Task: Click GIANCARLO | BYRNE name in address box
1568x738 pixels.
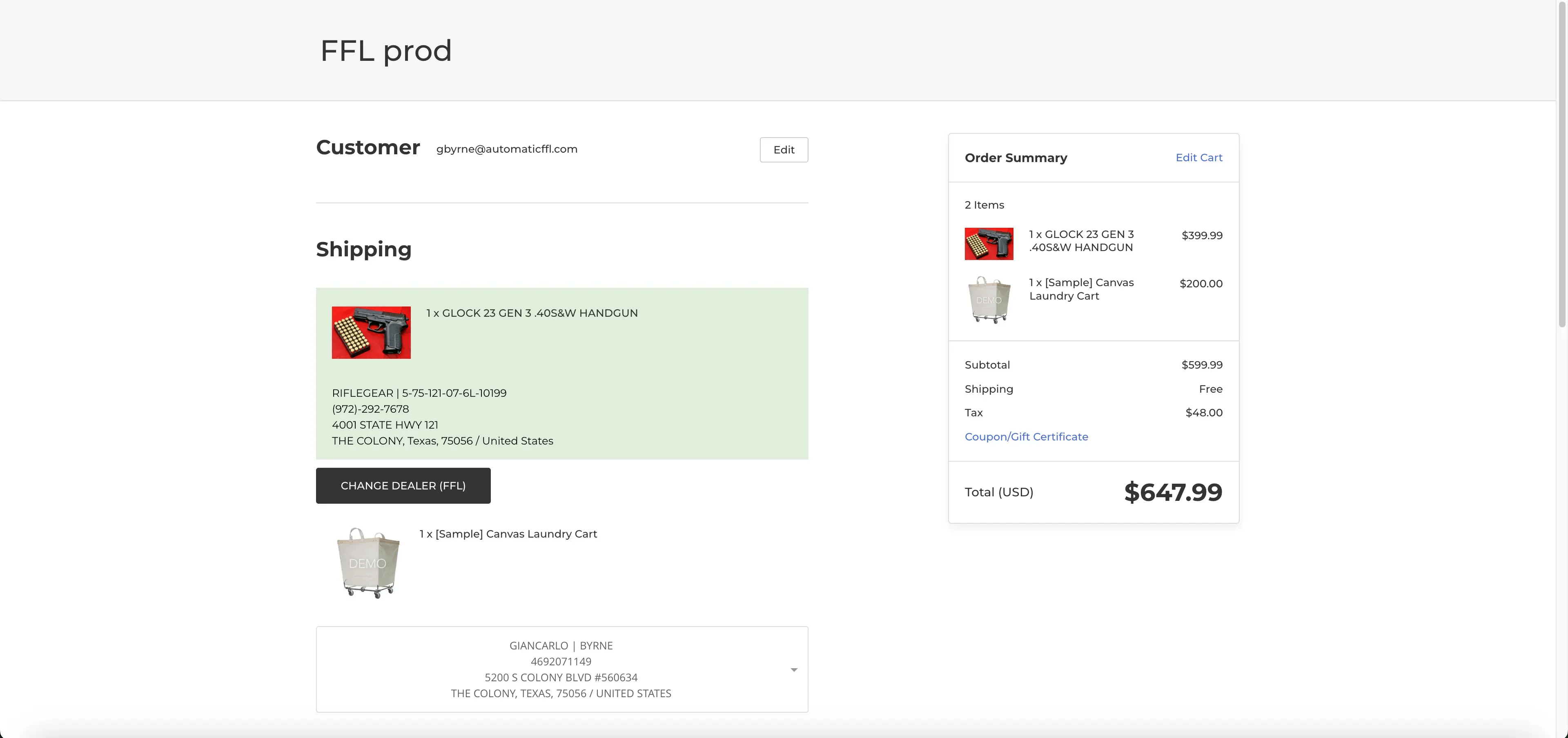Action: pos(561,645)
